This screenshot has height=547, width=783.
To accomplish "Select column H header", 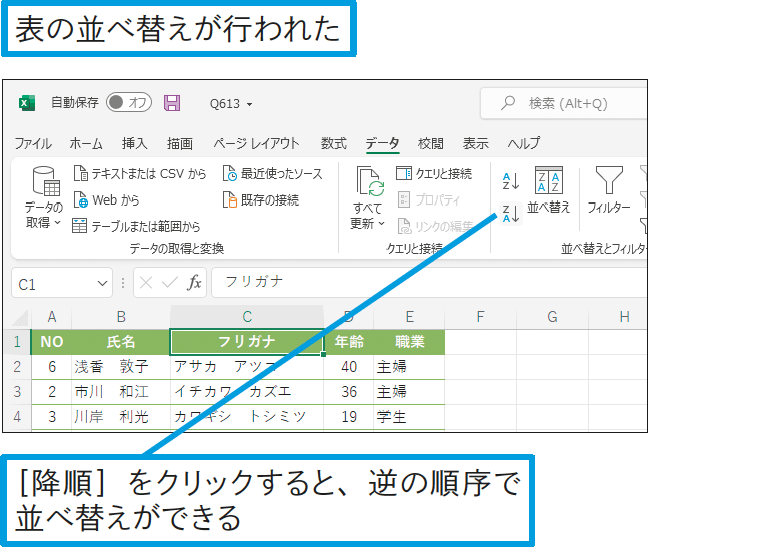I will point(618,317).
